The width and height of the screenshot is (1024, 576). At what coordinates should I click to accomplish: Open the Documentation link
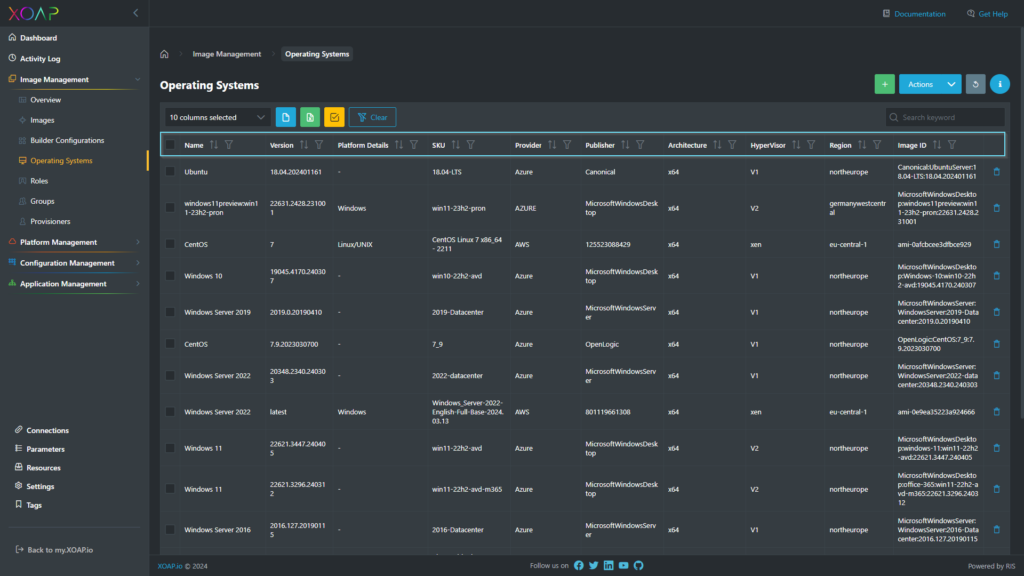pyautogui.click(x=914, y=14)
